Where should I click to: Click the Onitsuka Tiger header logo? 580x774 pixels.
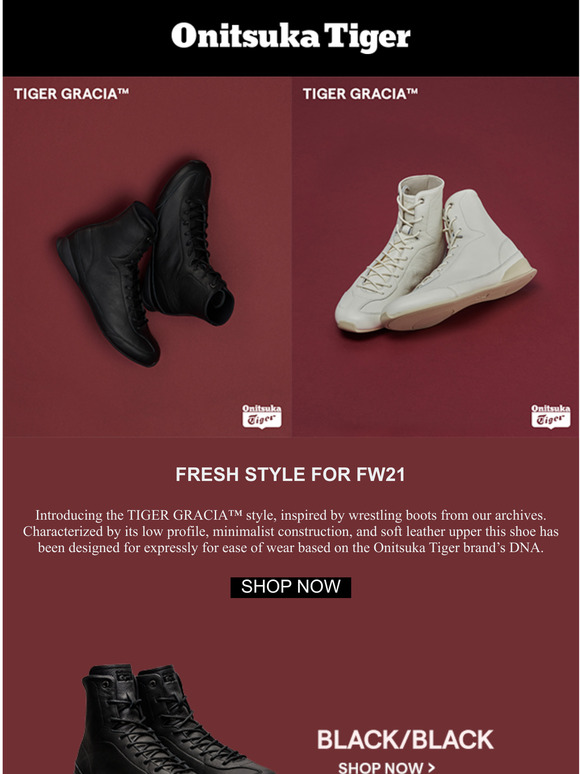290,37
